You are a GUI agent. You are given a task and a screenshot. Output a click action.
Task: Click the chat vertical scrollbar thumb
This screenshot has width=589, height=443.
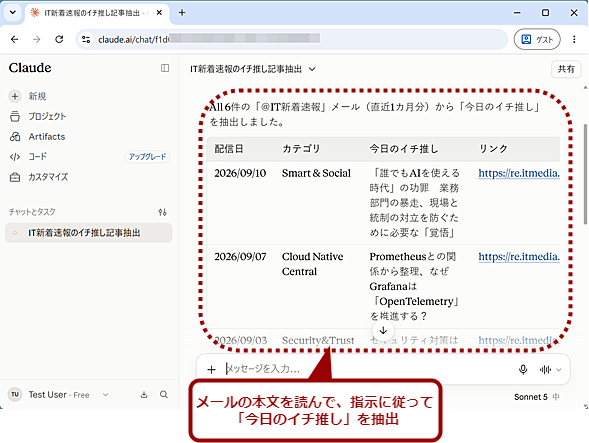[x=585, y=175]
